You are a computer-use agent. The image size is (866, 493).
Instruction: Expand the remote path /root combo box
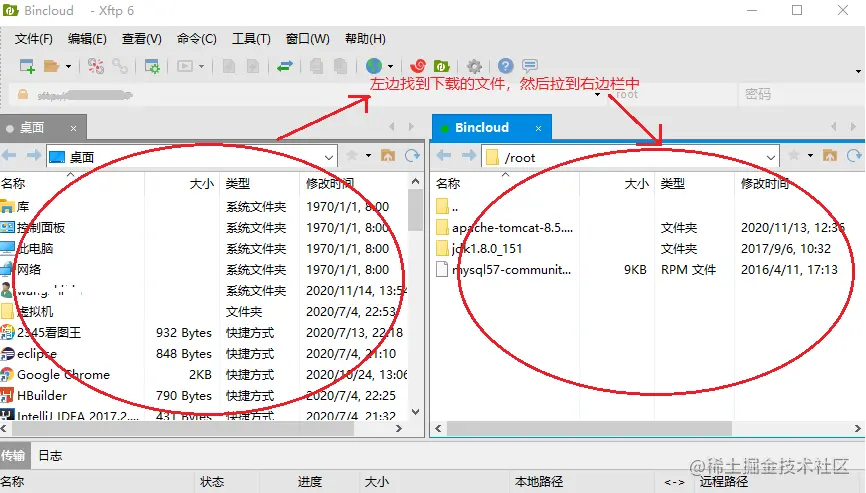click(770, 157)
